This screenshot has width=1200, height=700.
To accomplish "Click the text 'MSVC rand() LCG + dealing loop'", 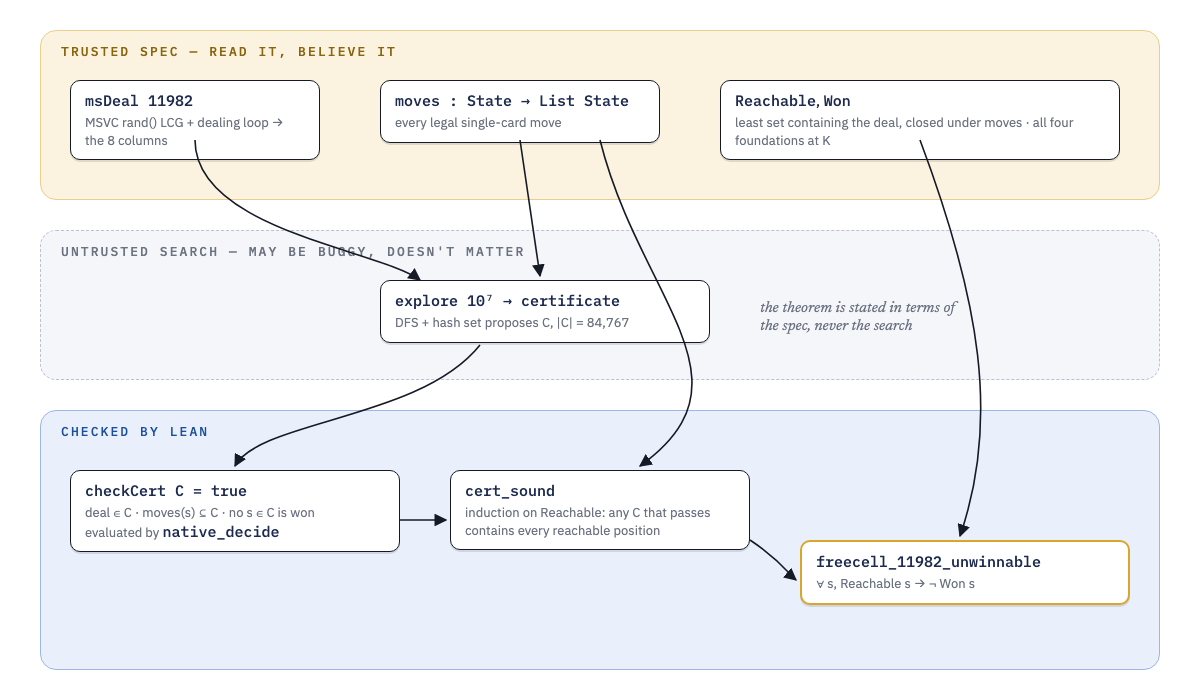I will pyautogui.click(x=178, y=123).
